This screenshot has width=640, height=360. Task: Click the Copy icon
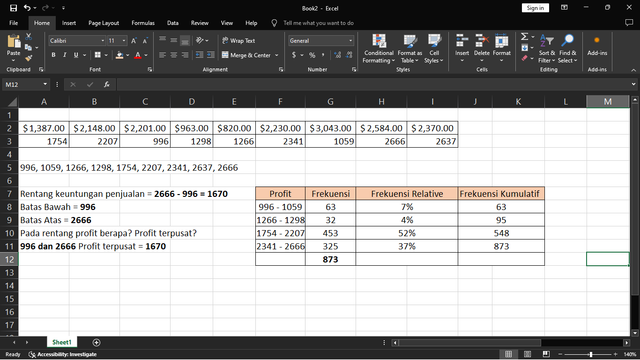click(28, 47)
